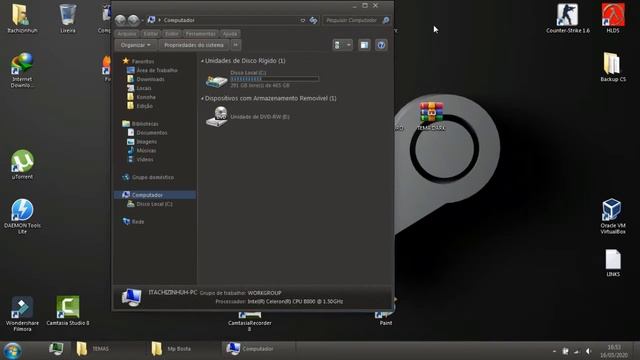Viewport: 640px width, 360px height.
Task: Select the Unidade de DVD-RW (E:) icon
Action: click(x=217, y=117)
